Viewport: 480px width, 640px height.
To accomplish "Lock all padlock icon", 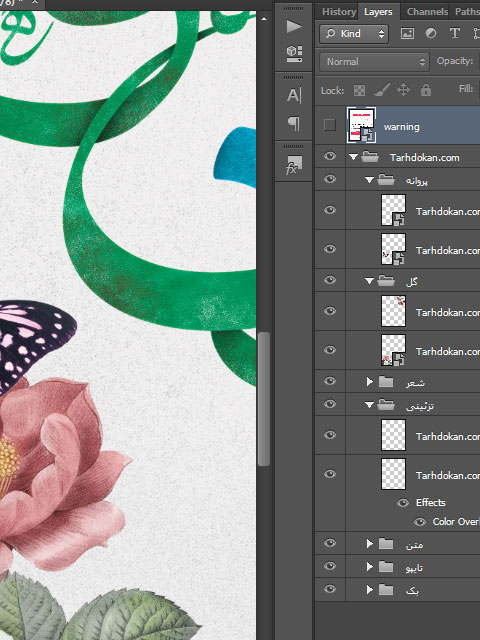I will pos(426,90).
